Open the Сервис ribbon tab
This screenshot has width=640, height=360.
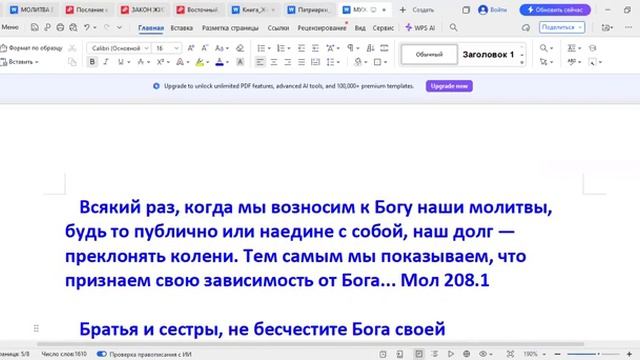[x=383, y=28]
